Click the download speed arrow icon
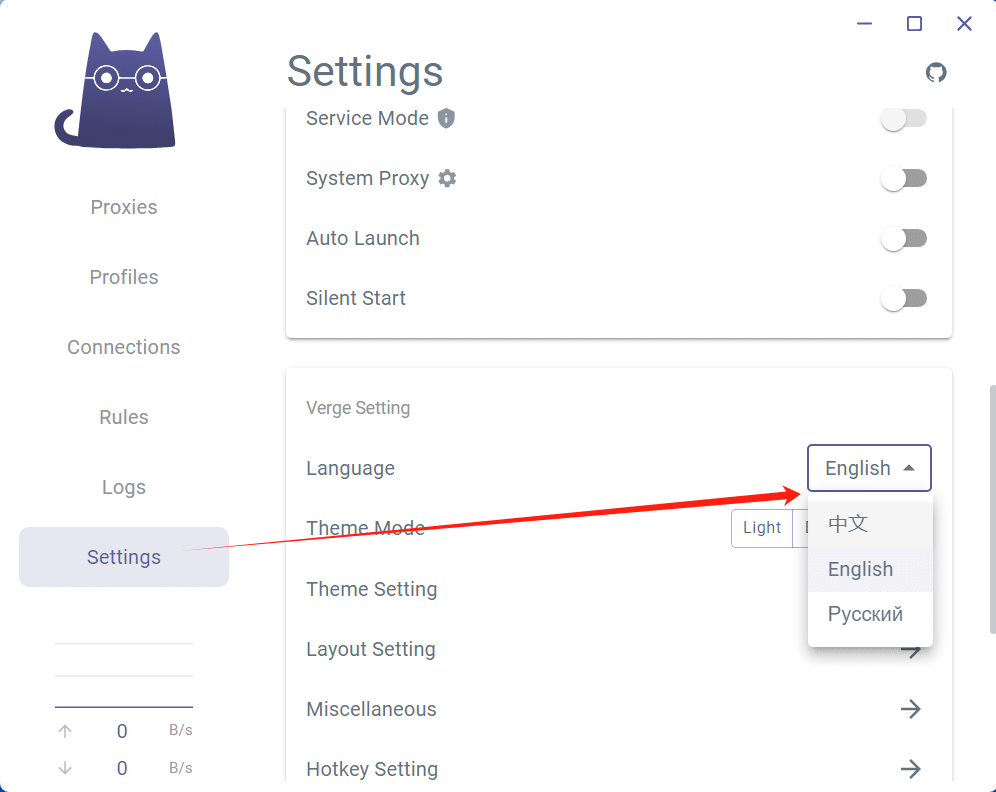Screen dimensions: 996x792 65,768
